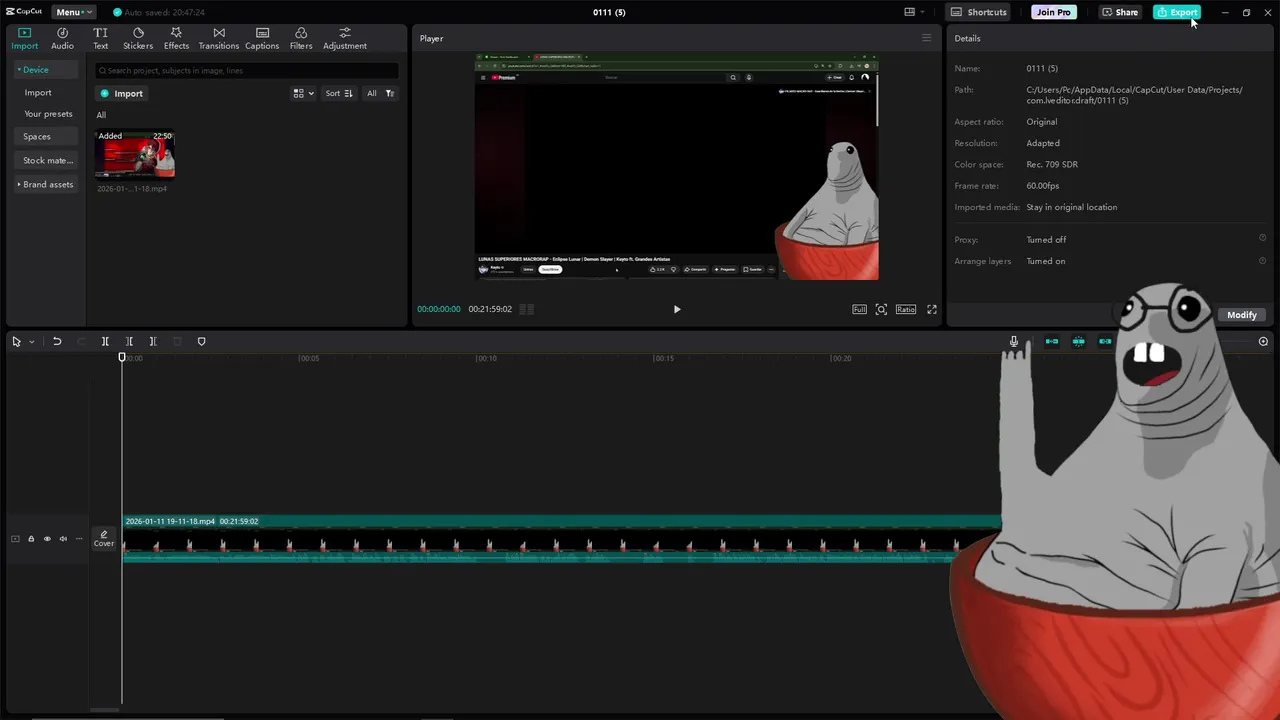Open the layout switcher dropdown in title bar
The width and height of the screenshot is (1280, 720).
(914, 12)
